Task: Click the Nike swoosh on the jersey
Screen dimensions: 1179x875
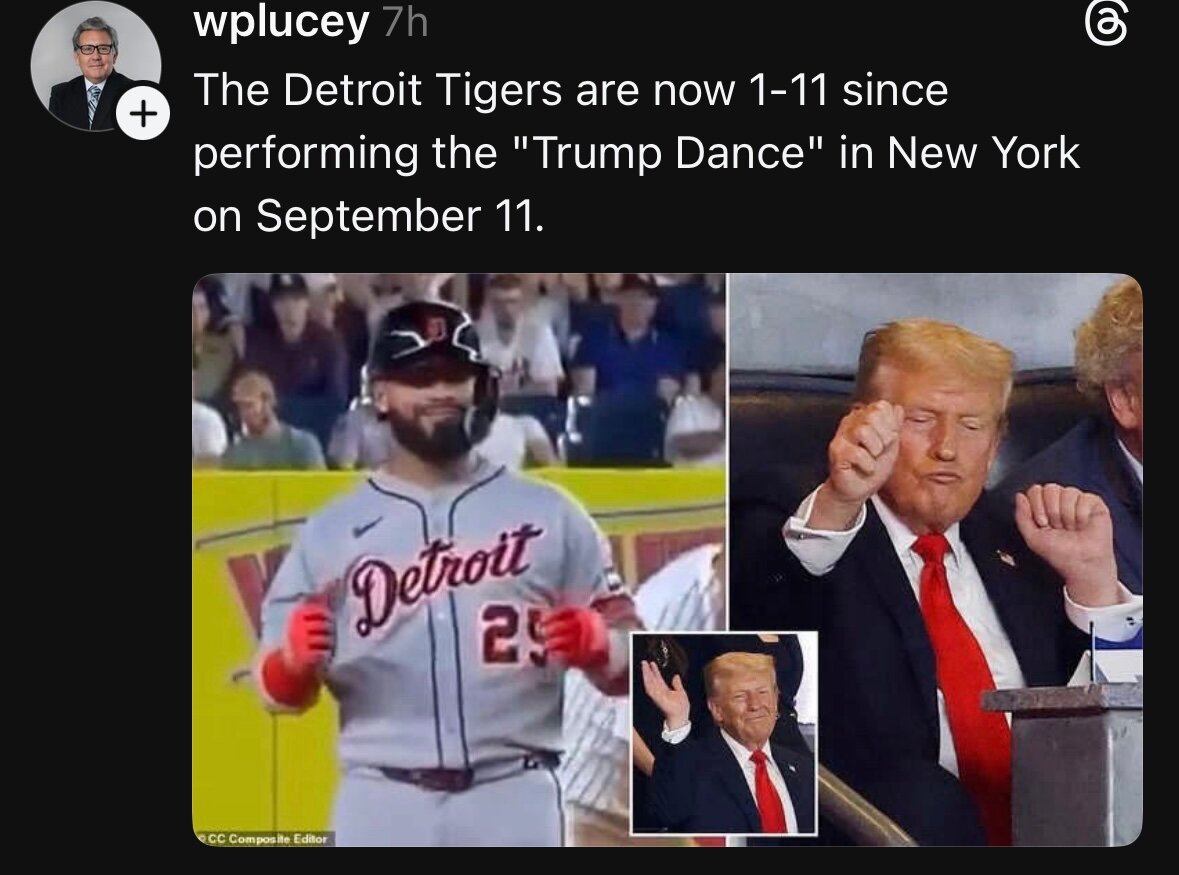Action: click(367, 527)
